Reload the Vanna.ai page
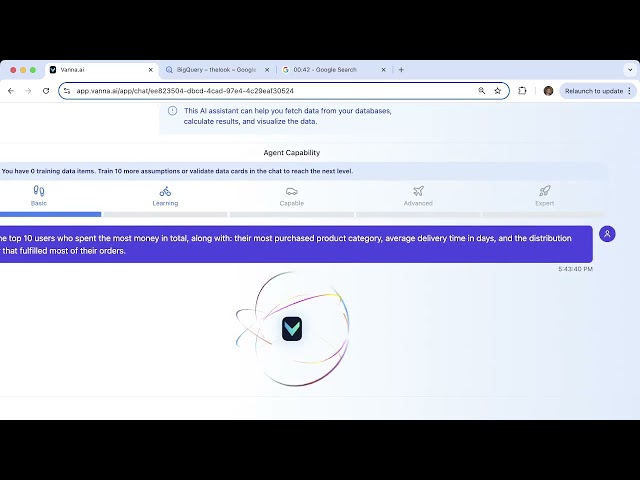 pyautogui.click(x=46, y=91)
